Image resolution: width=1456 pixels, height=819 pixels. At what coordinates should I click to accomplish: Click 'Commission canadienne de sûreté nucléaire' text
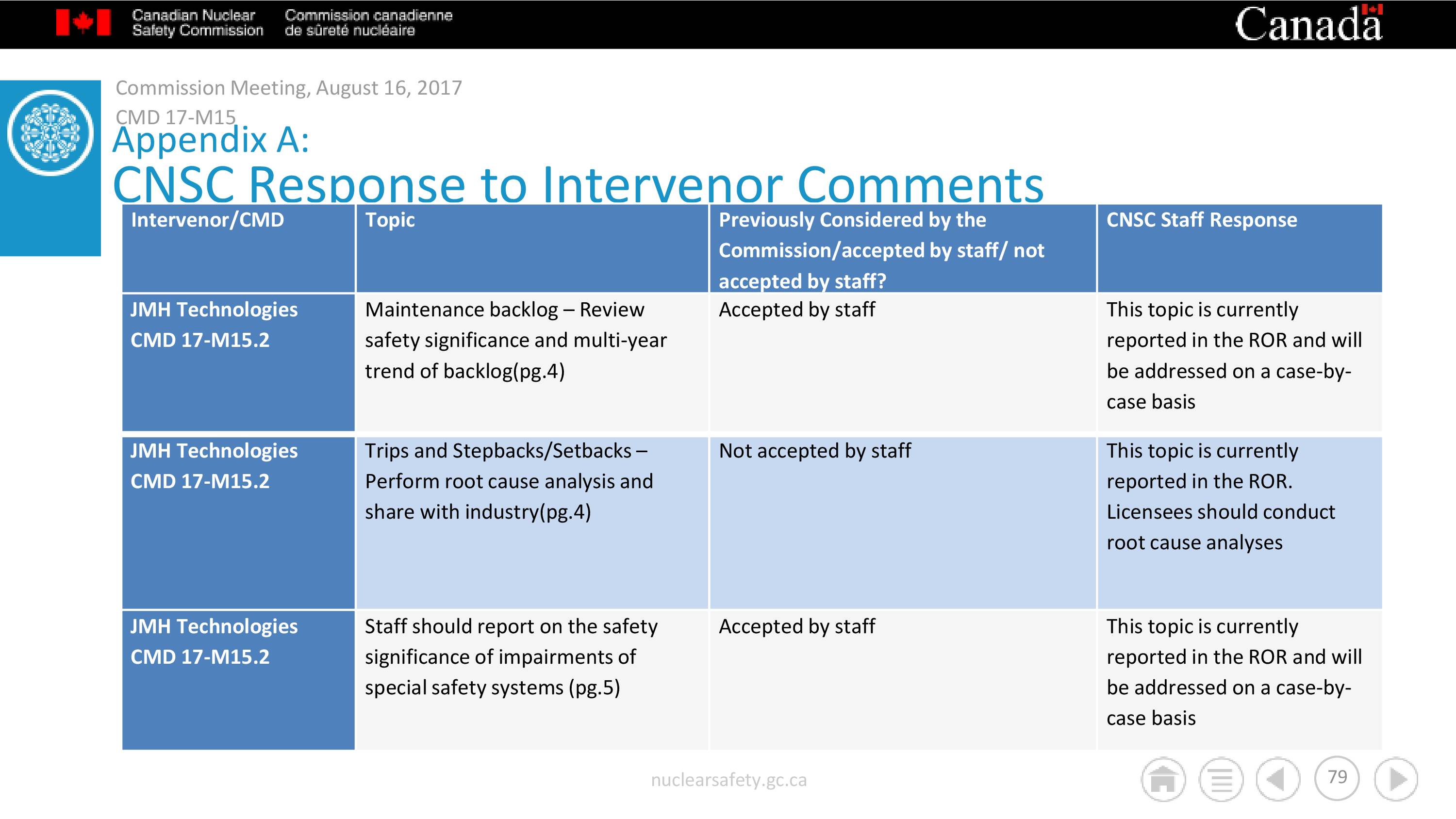(368, 23)
